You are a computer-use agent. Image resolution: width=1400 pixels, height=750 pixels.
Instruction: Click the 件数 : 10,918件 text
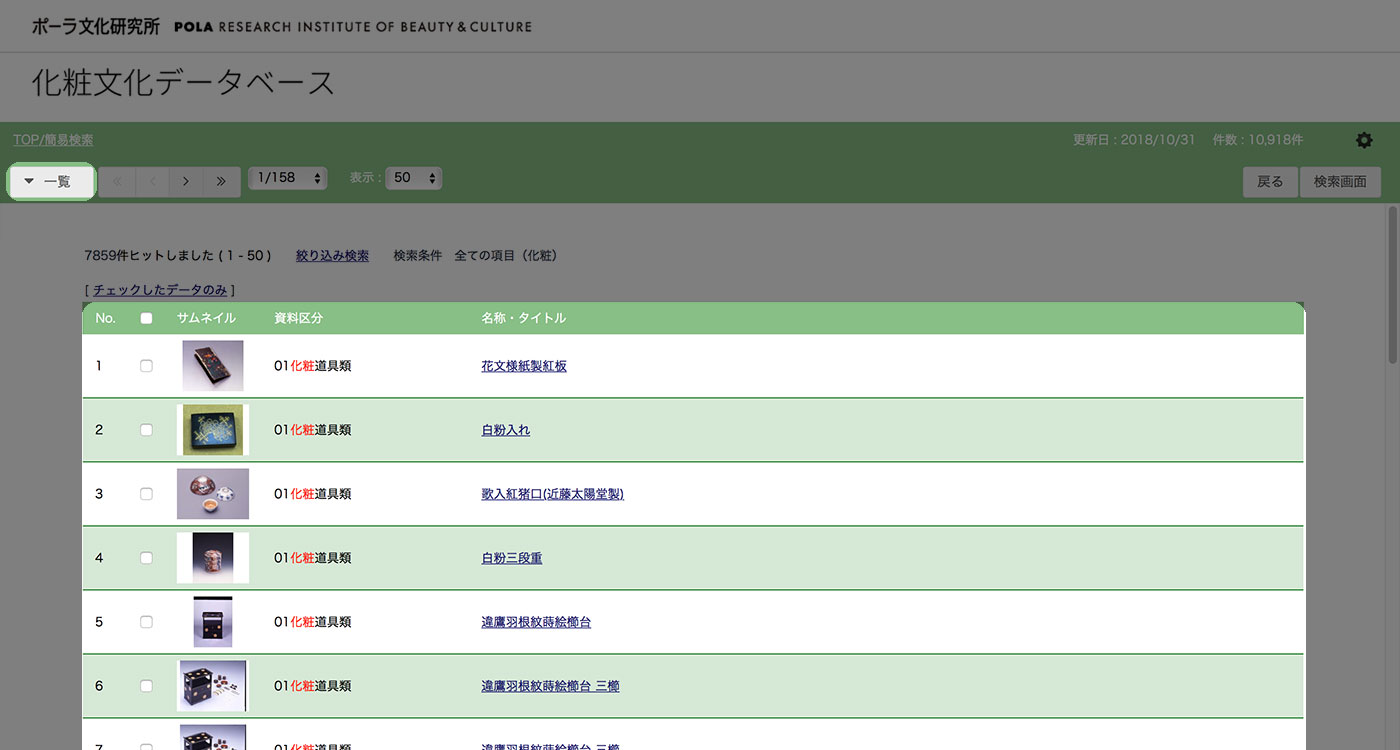pos(1257,140)
